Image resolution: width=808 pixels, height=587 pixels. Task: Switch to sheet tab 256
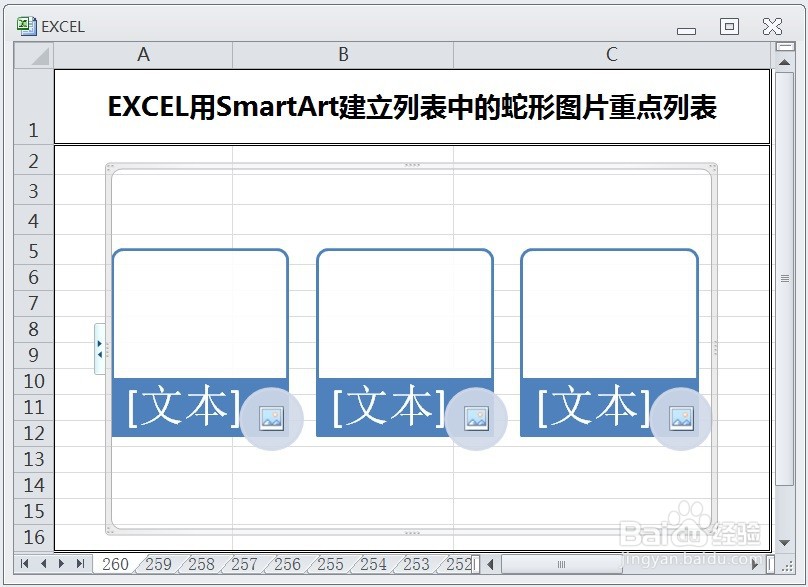point(287,564)
